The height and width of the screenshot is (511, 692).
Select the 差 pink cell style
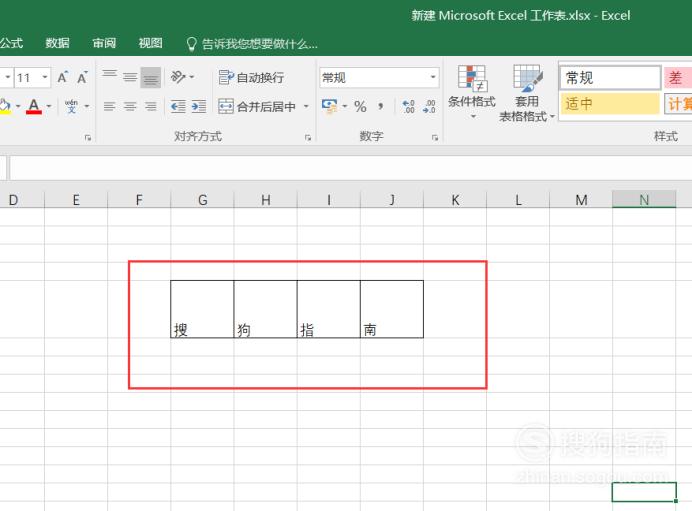(x=677, y=78)
